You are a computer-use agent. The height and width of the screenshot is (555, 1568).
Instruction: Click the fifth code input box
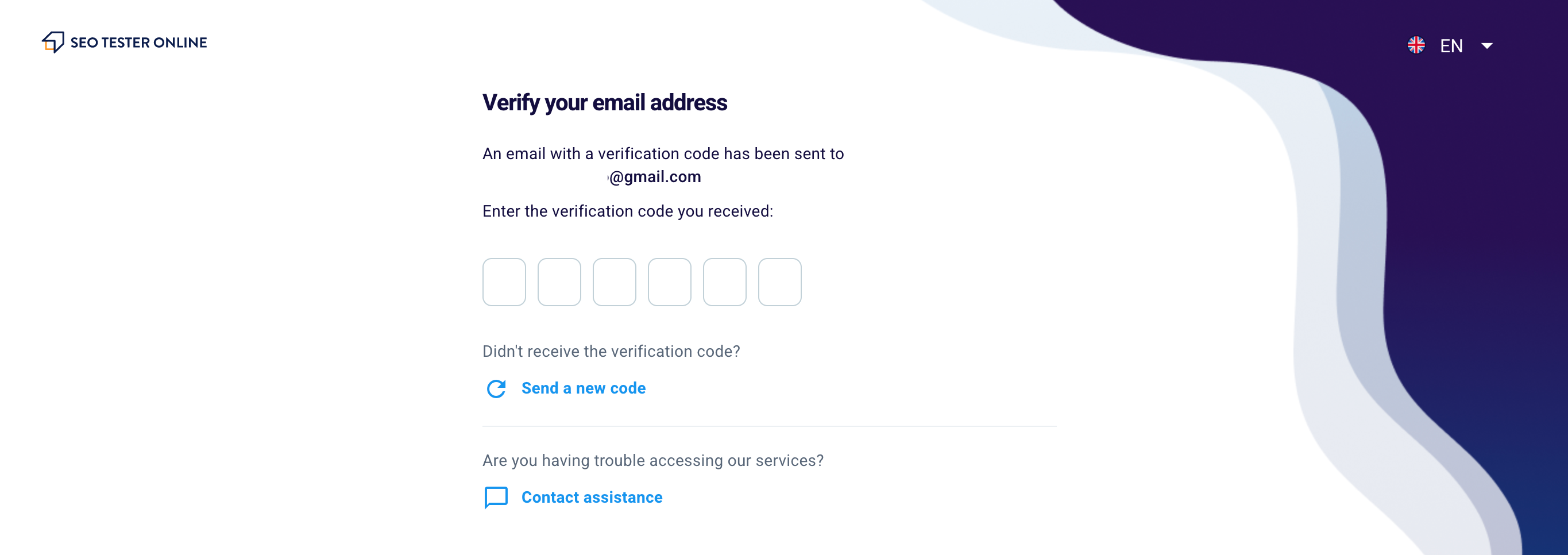(724, 282)
